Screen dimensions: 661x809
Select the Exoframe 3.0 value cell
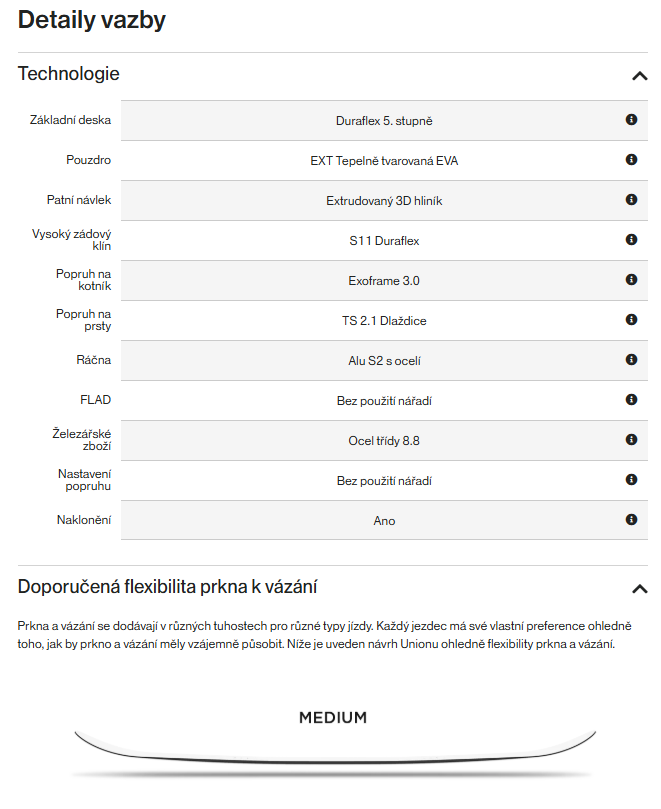pos(384,281)
